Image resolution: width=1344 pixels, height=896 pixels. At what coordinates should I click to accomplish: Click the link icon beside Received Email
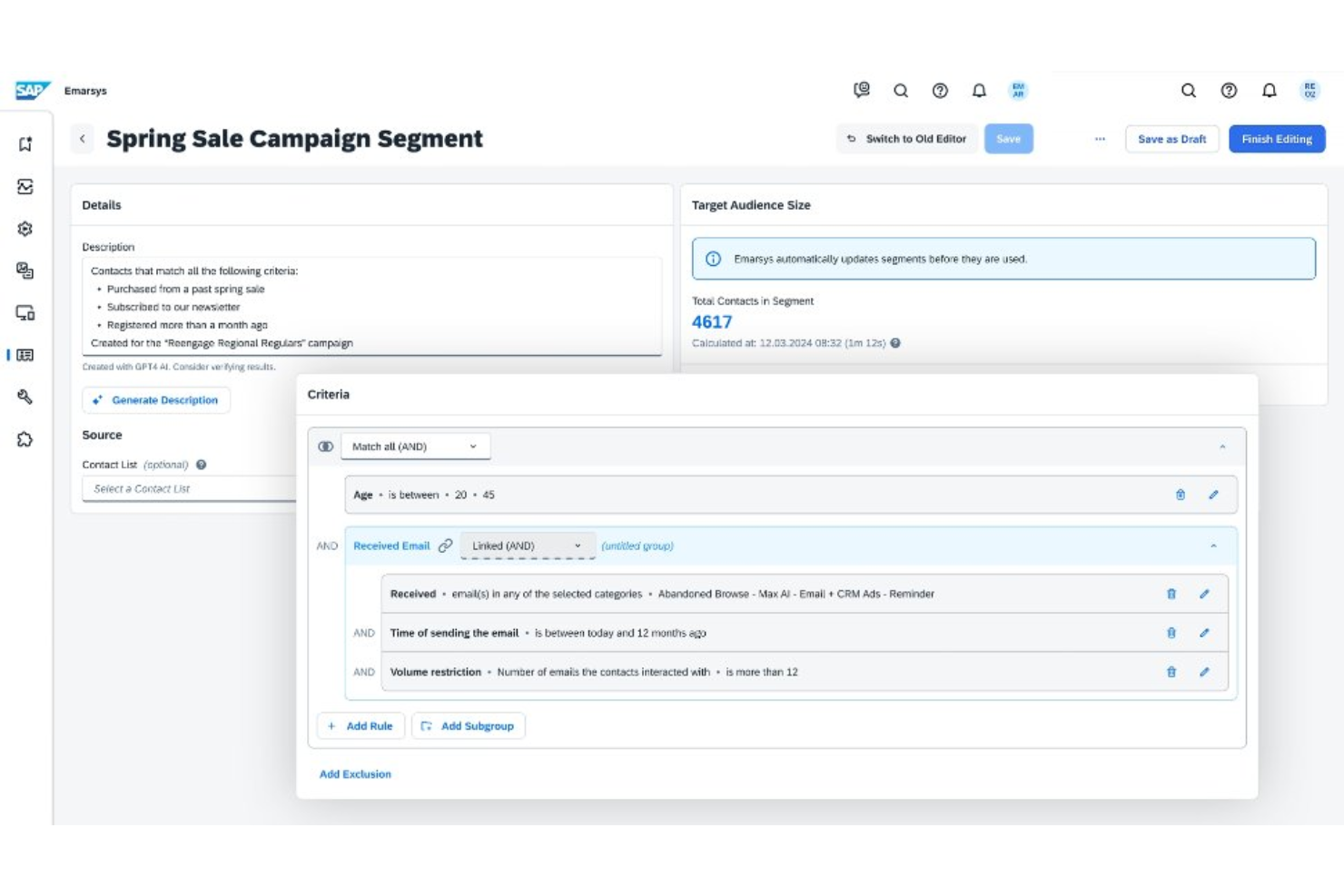(x=445, y=546)
